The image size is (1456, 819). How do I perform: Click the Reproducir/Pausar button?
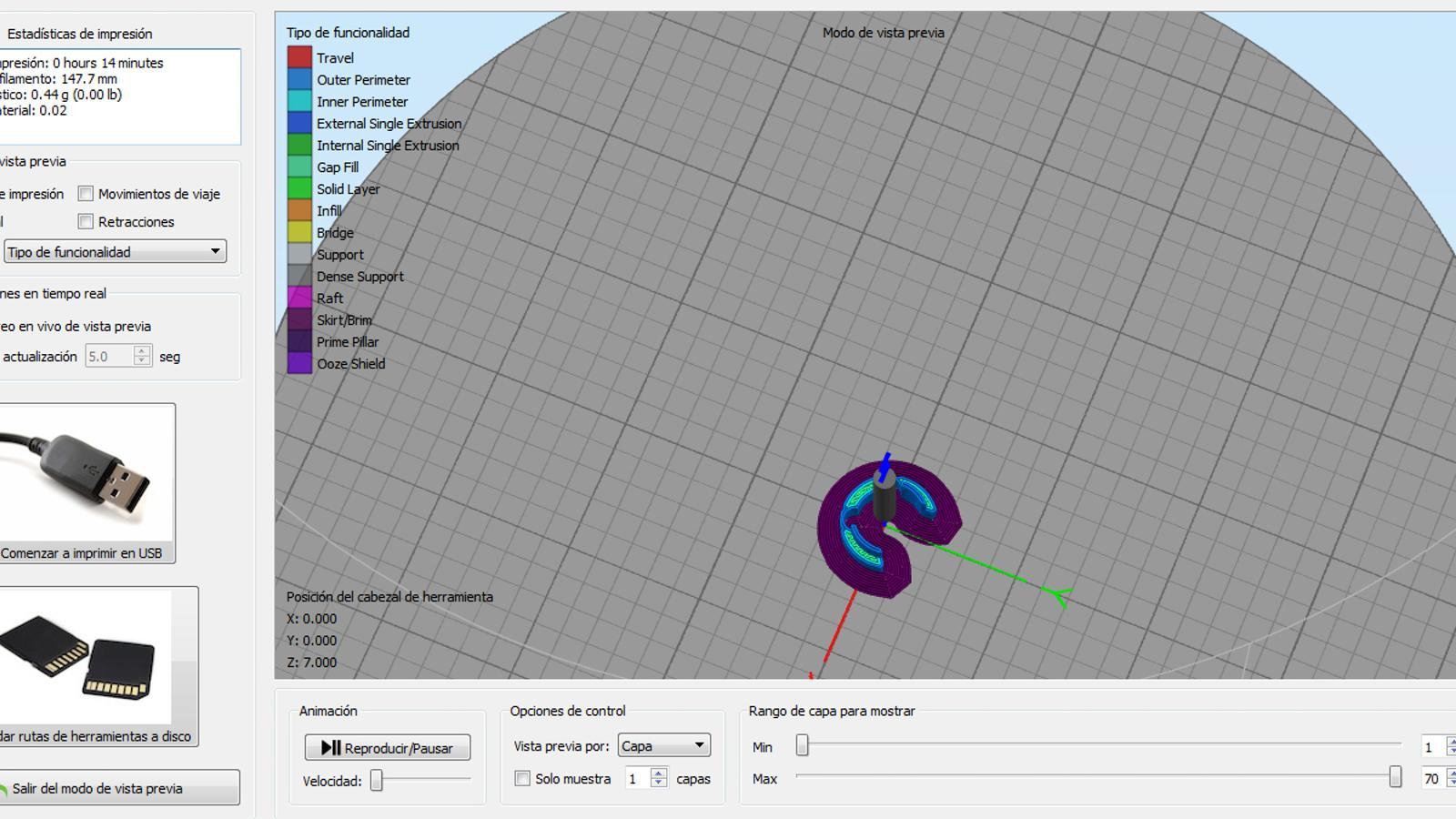pos(388,747)
